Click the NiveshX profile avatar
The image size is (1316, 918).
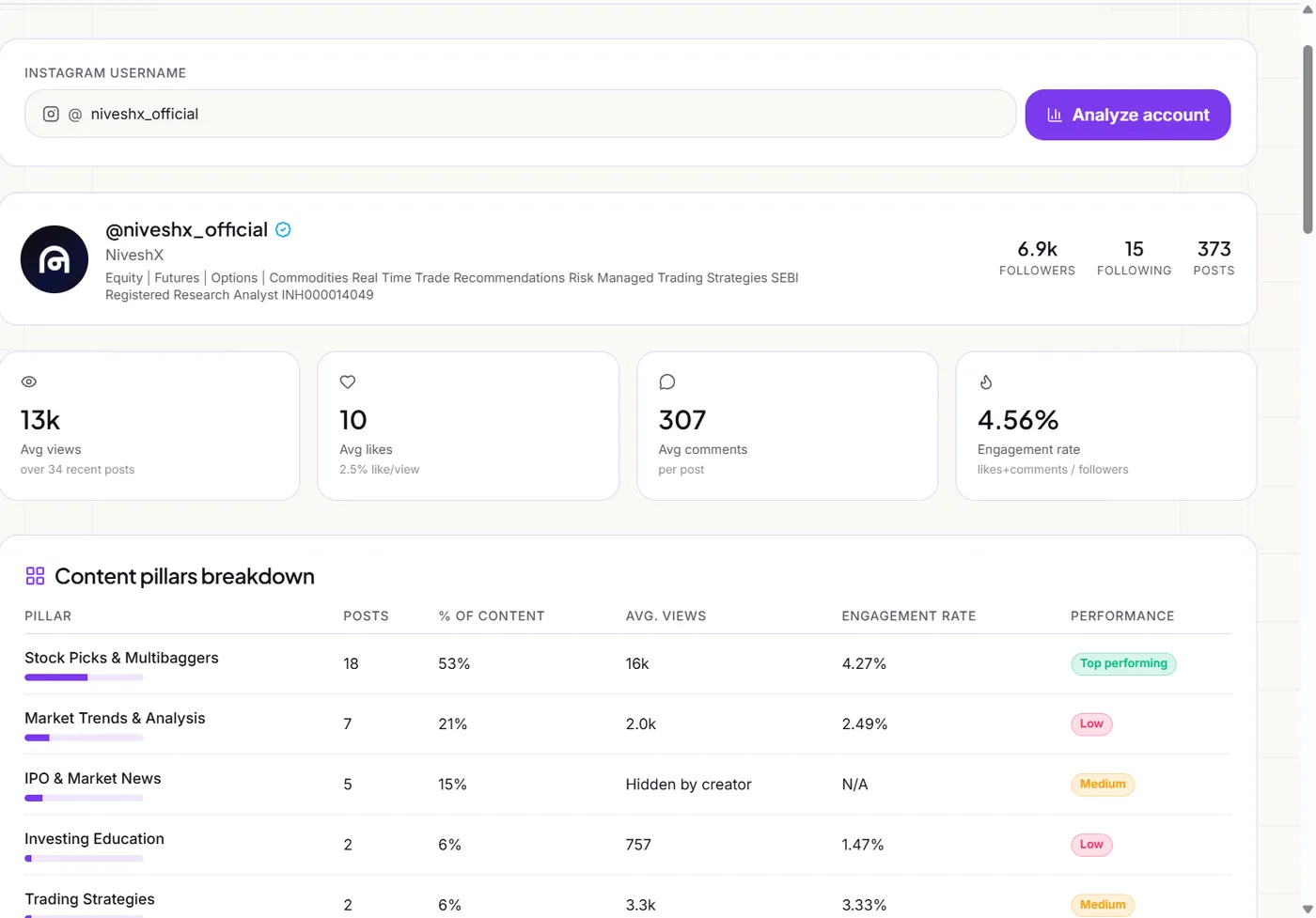pyautogui.click(x=55, y=259)
